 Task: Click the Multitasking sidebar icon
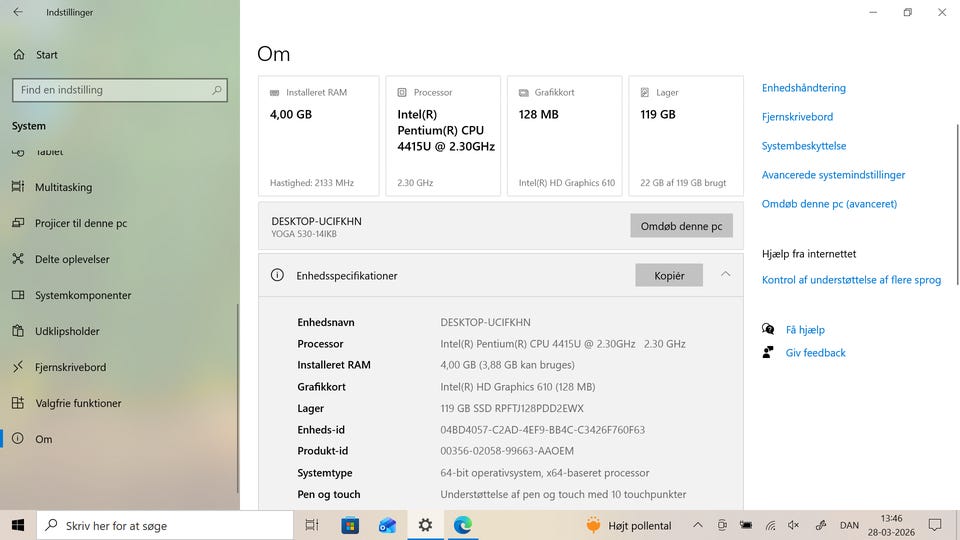click(x=18, y=187)
